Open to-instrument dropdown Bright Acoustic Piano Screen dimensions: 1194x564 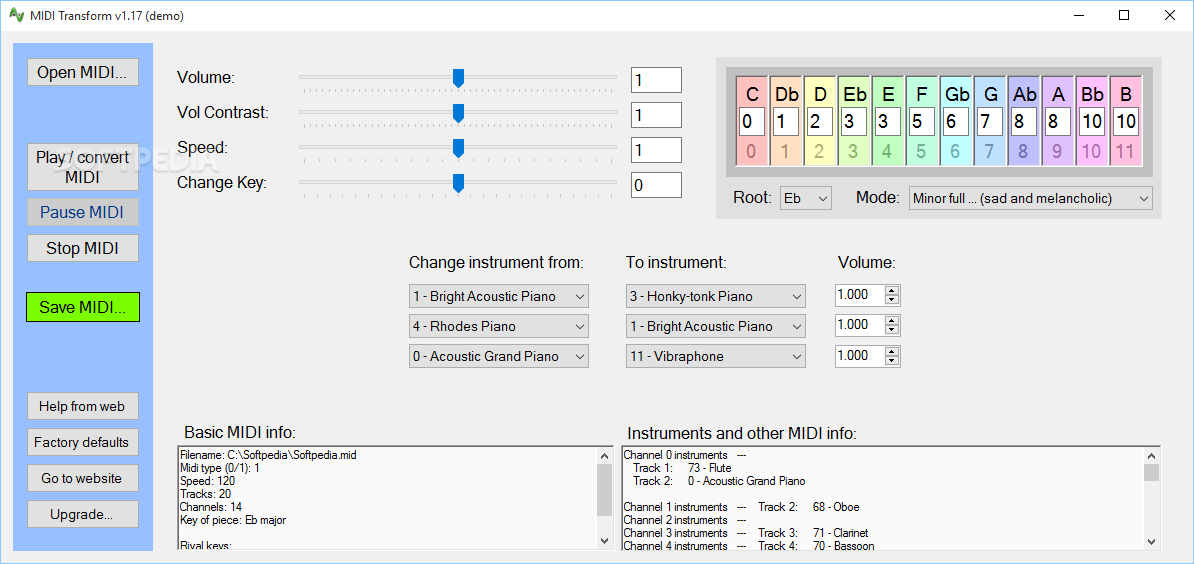click(x=716, y=327)
